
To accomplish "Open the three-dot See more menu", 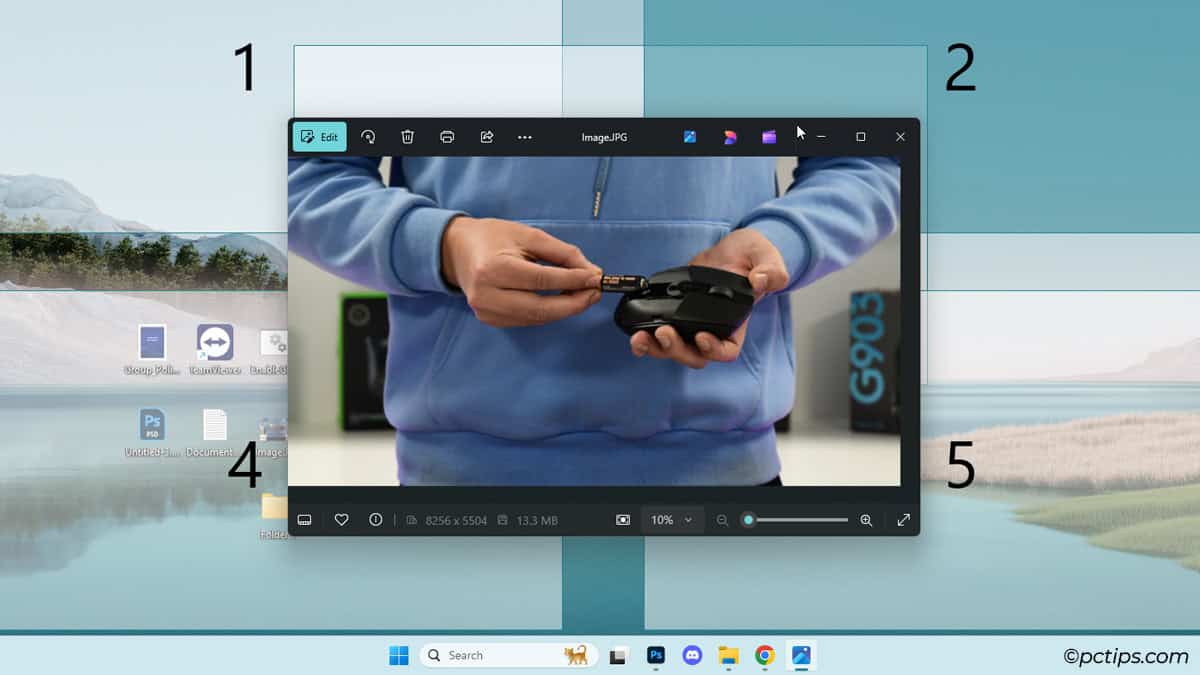I will [x=525, y=137].
